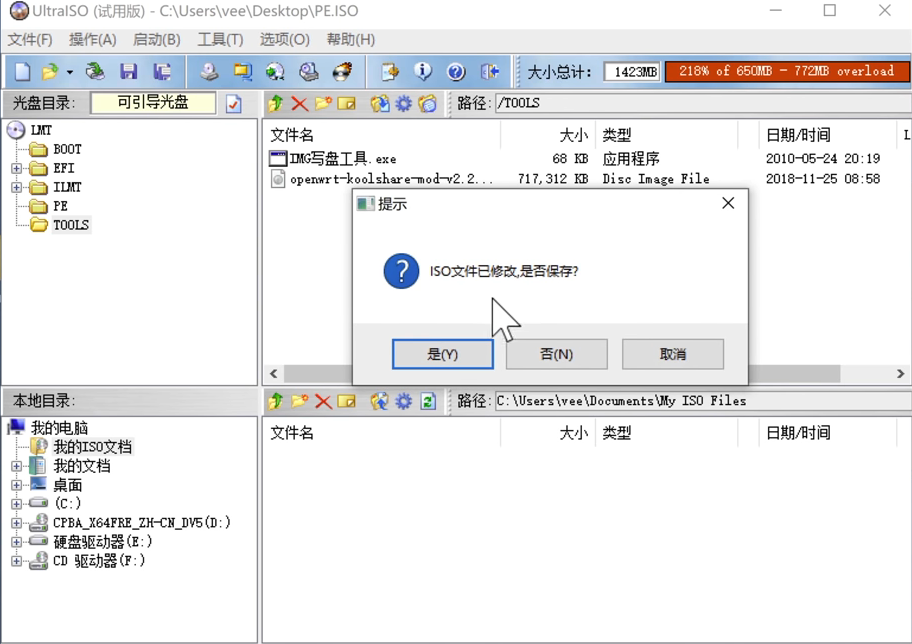Click New Folder icon in local directory toolbar
This screenshot has height=644, width=912.
(x=299, y=401)
